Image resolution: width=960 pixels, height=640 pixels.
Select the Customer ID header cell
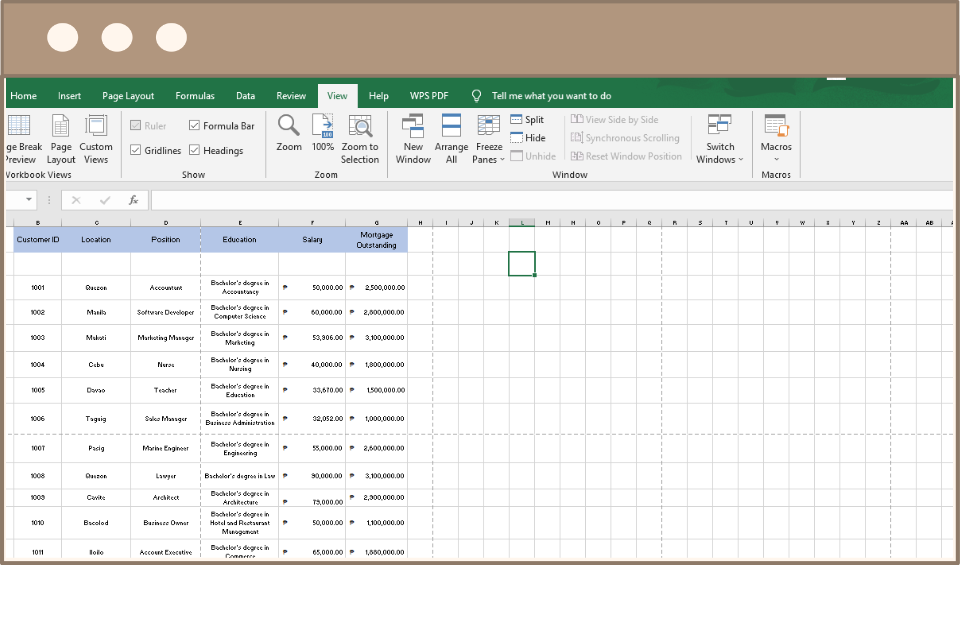click(x=37, y=239)
